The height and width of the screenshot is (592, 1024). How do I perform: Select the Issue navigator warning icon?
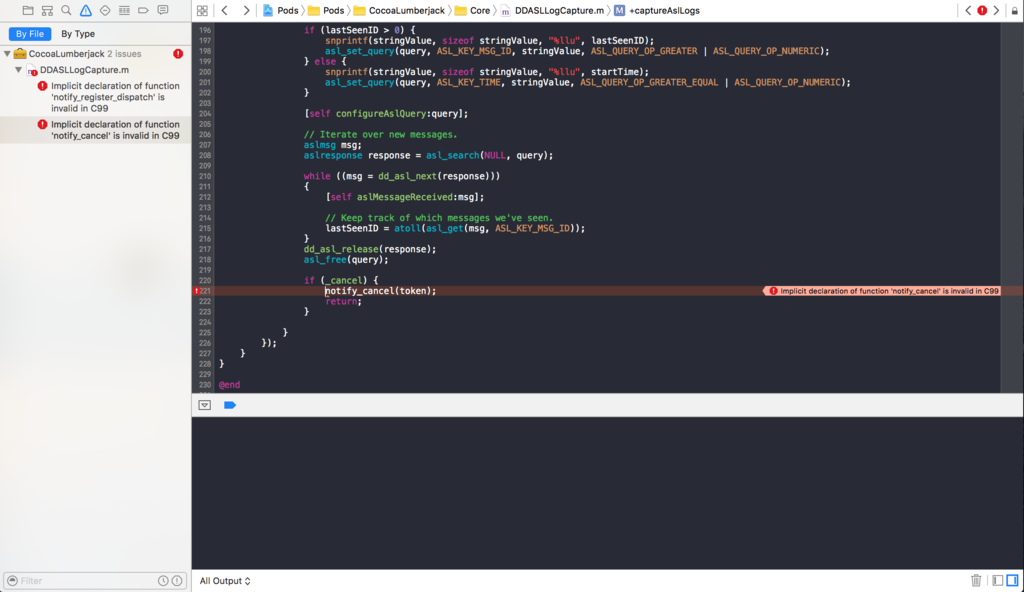(x=86, y=10)
